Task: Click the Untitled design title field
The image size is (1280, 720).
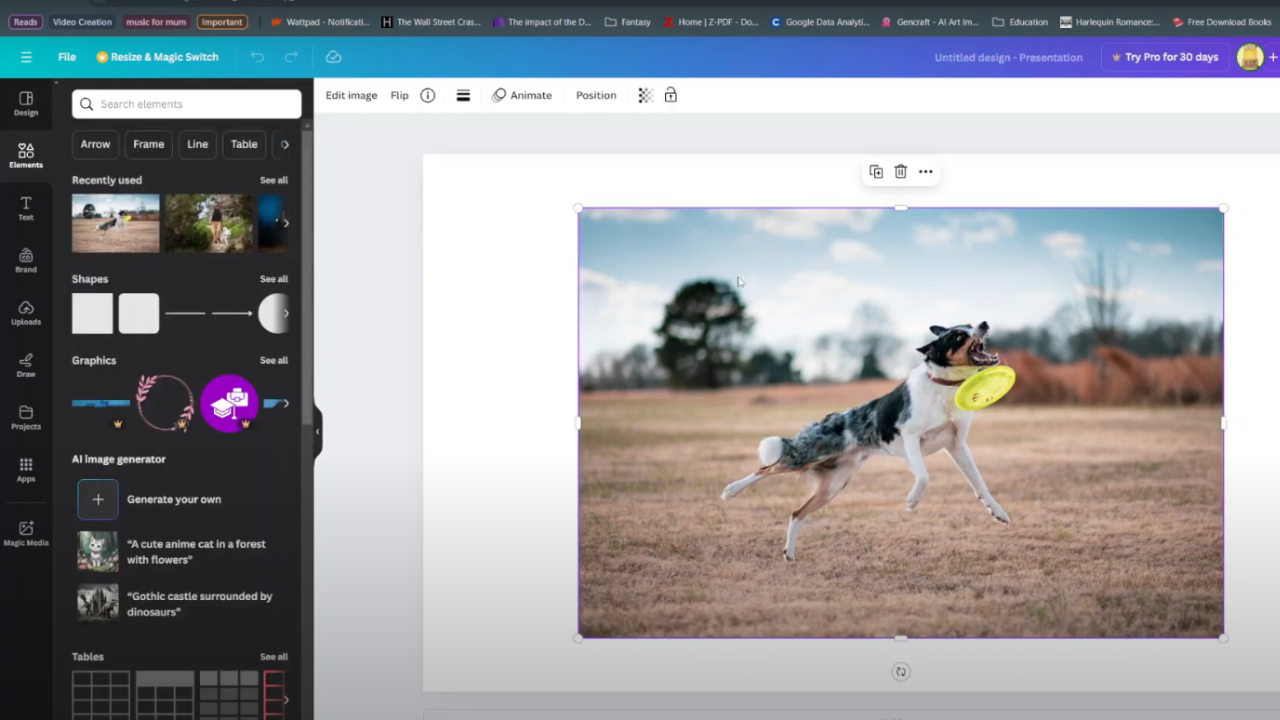Action: coord(1008,57)
